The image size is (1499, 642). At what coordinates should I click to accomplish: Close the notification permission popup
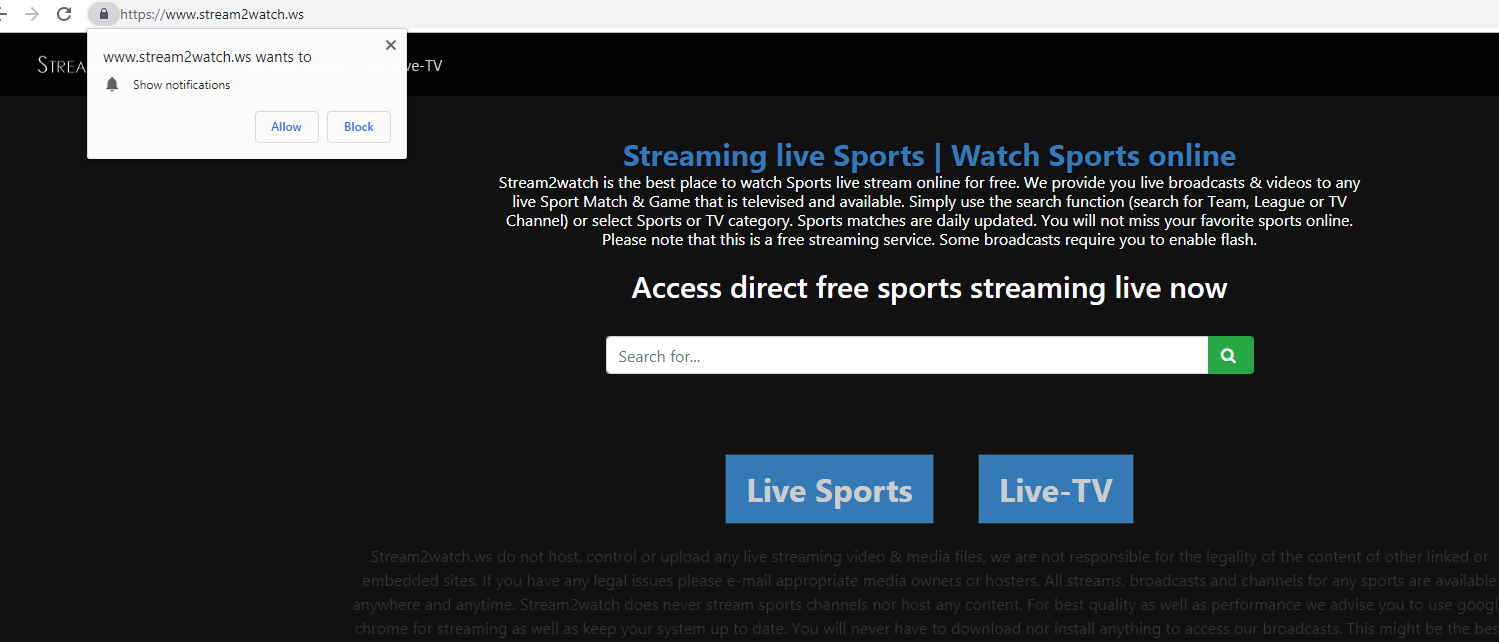point(390,45)
